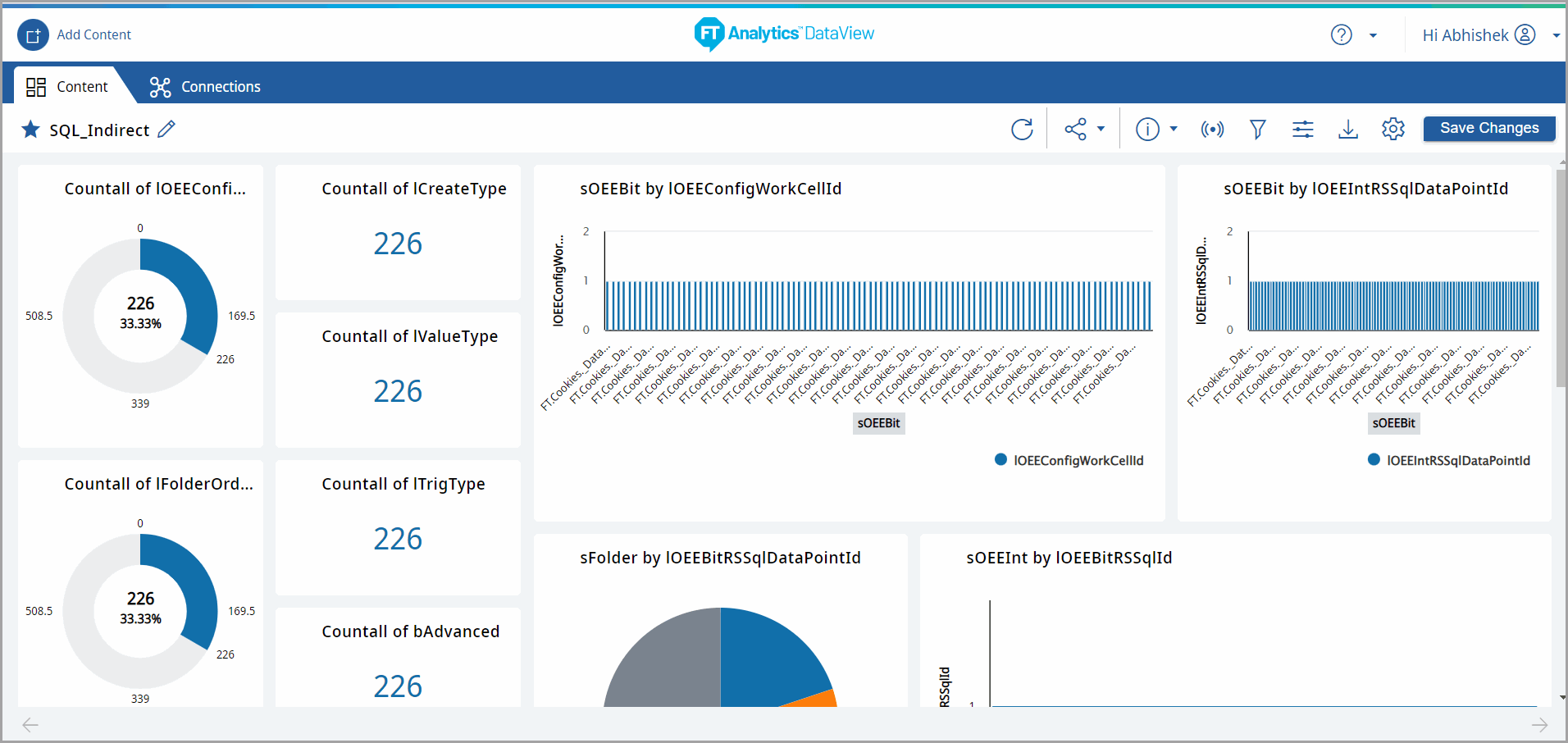Click the refresh dashboard icon
The image size is (1568, 743).
pos(1022,130)
